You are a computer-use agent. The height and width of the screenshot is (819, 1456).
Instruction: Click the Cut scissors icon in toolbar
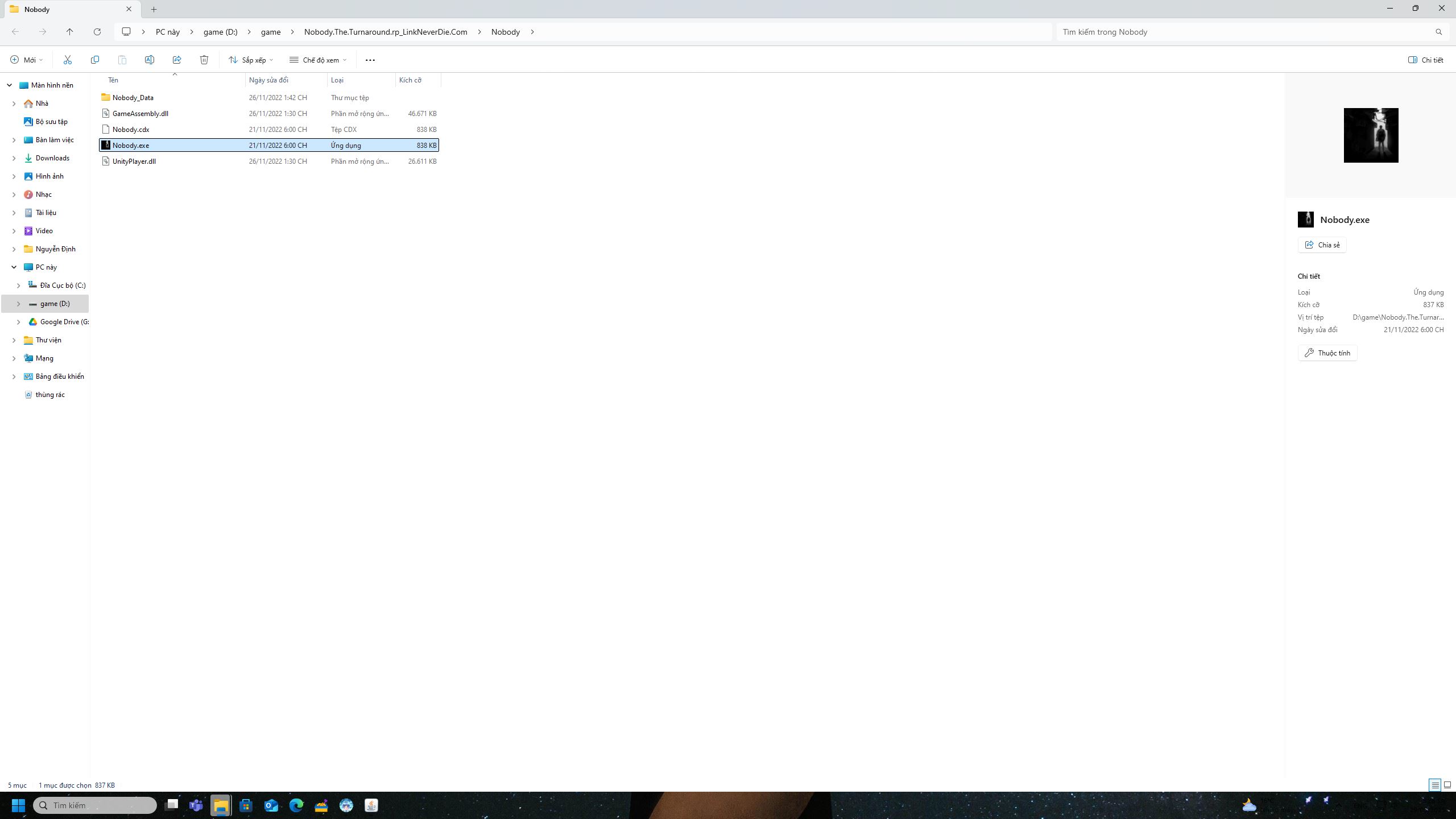coord(67,60)
